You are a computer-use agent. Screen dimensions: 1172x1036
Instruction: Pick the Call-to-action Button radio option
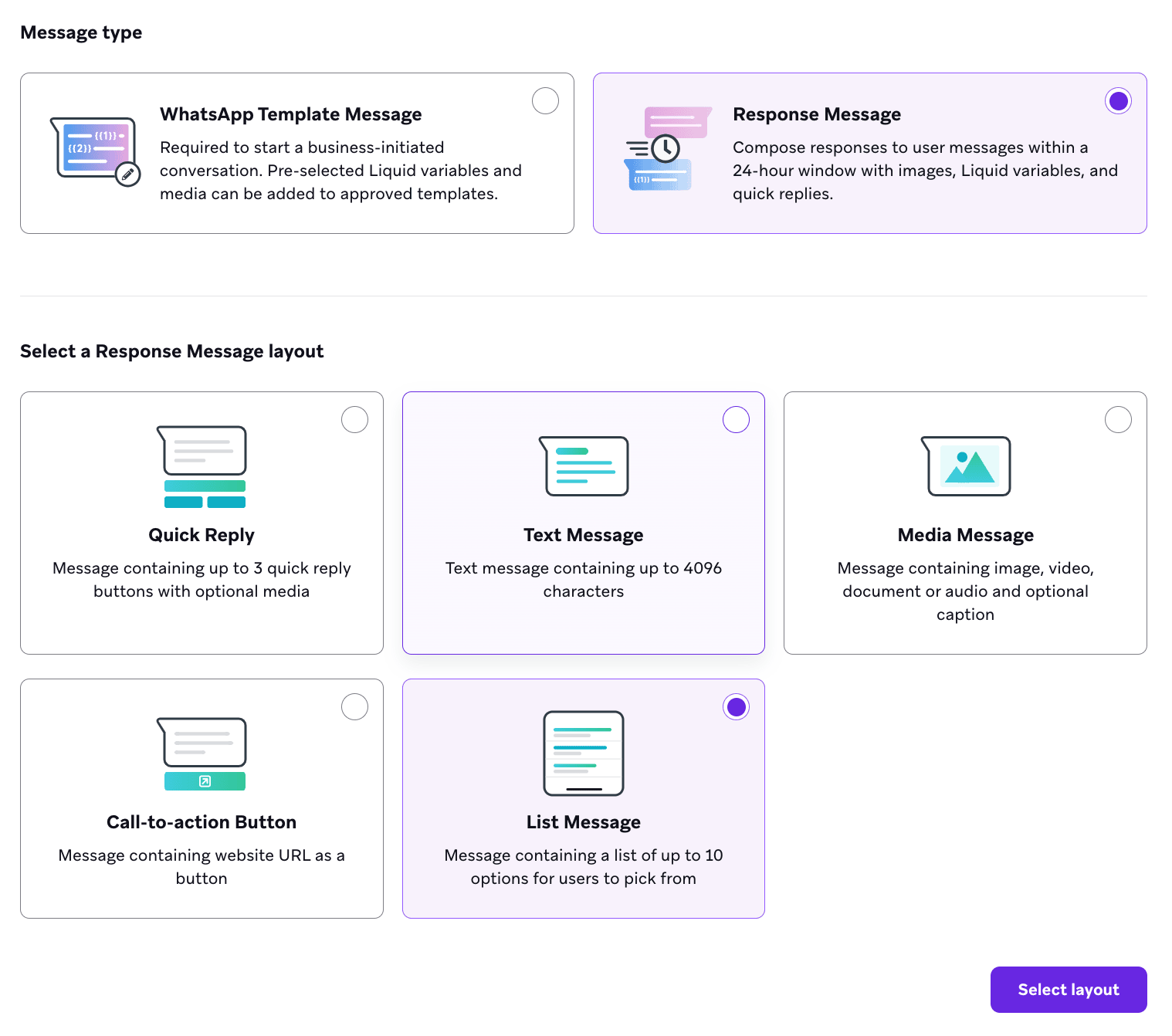[354, 707]
